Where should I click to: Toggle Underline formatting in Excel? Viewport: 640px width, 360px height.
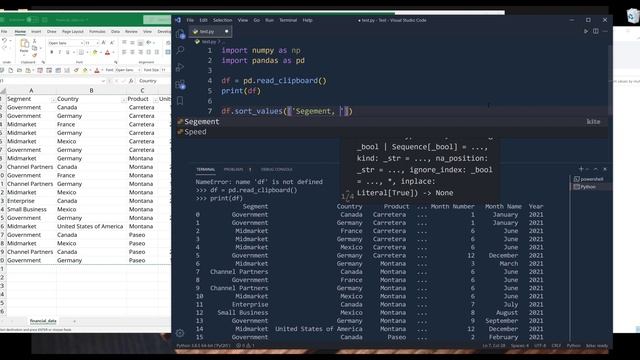coord(68,52)
